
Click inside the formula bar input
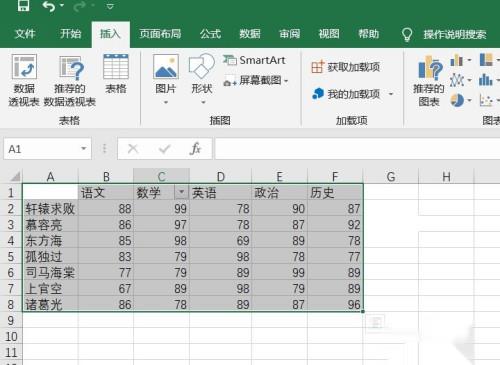[357, 149]
